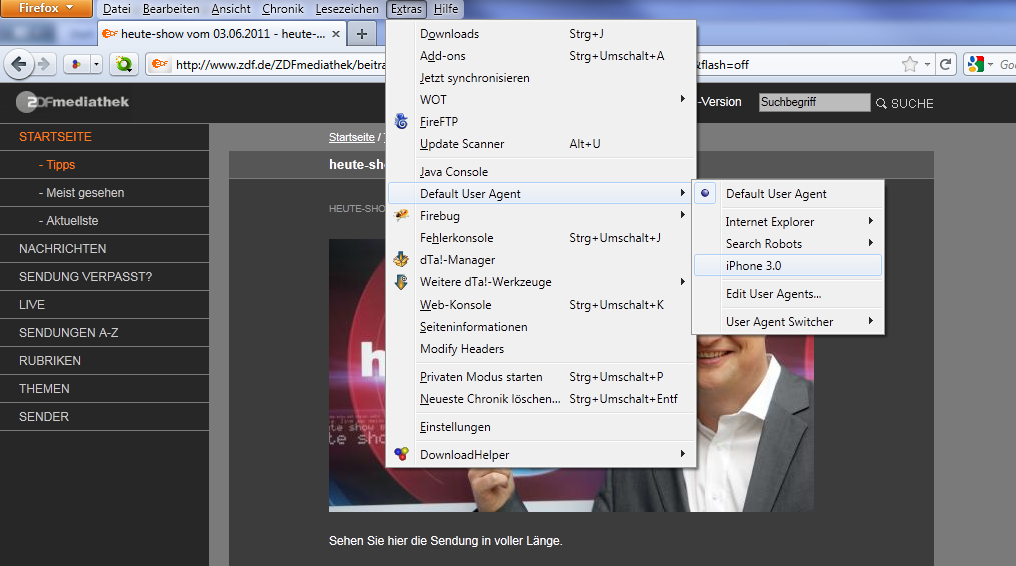Image resolution: width=1016 pixels, height=566 pixels.
Task: Click Jetzt synchronisieren entry
Action: (x=541, y=78)
